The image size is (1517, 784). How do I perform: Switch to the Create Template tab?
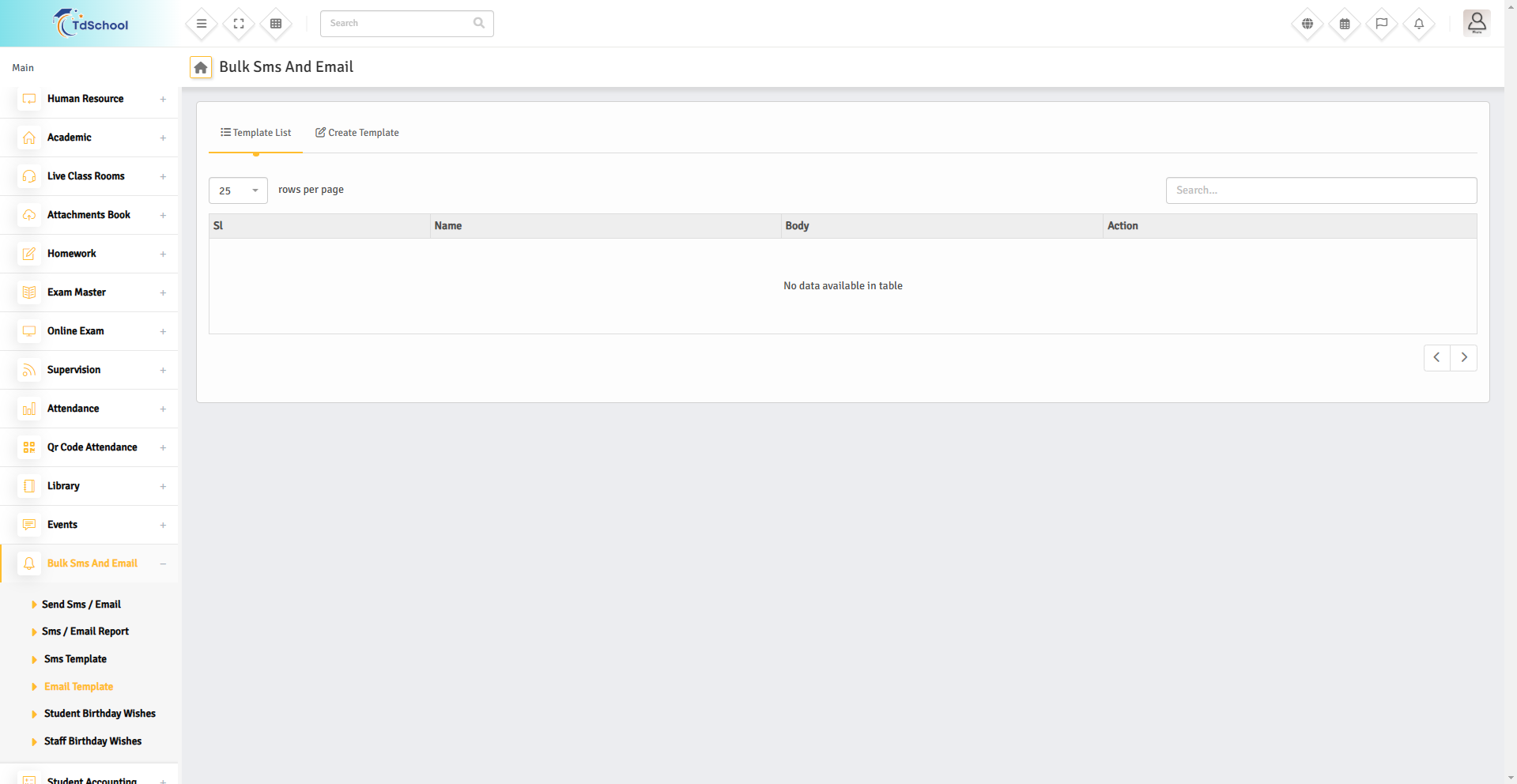click(x=357, y=133)
